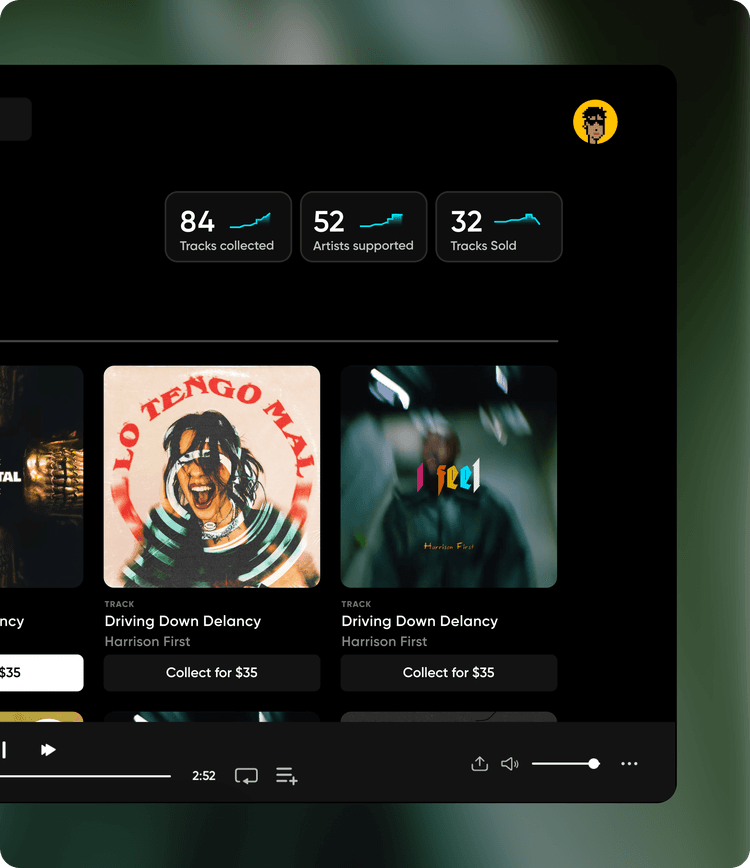Image resolution: width=750 pixels, height=868 pixels.
Task: View trend chart in Tracks collected card
Action: coord(250,221)
